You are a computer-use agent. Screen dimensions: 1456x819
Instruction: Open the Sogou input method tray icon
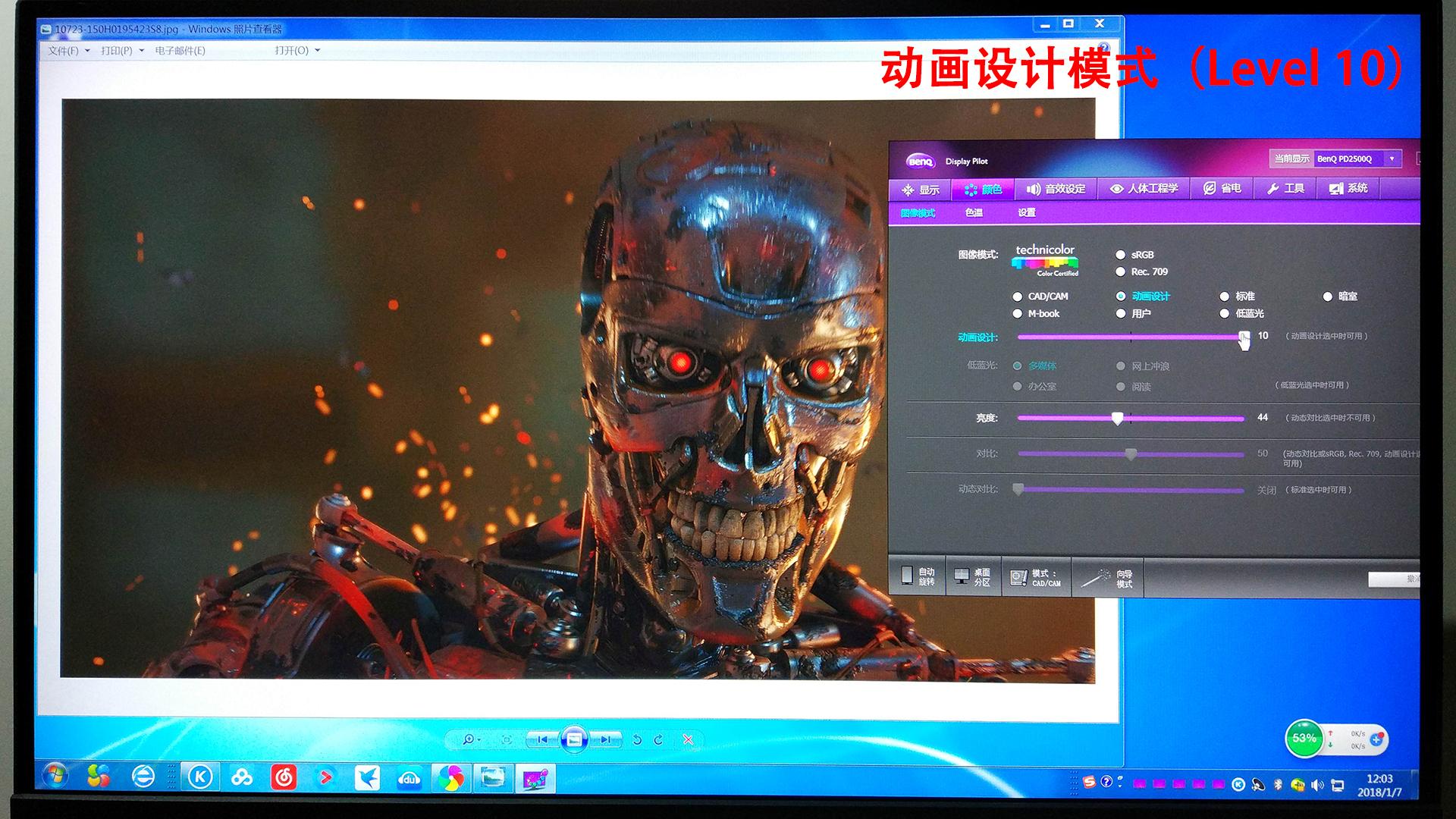point(1089,783)
